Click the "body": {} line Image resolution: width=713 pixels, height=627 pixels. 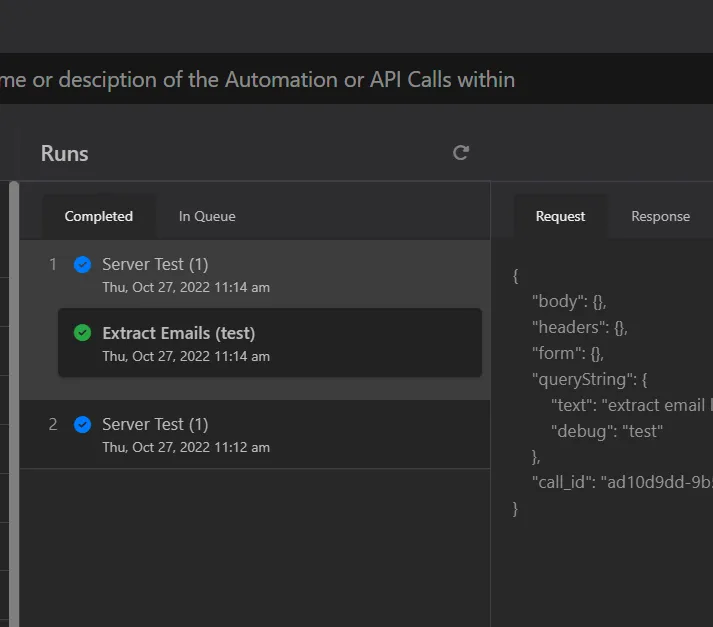point(569,301)
